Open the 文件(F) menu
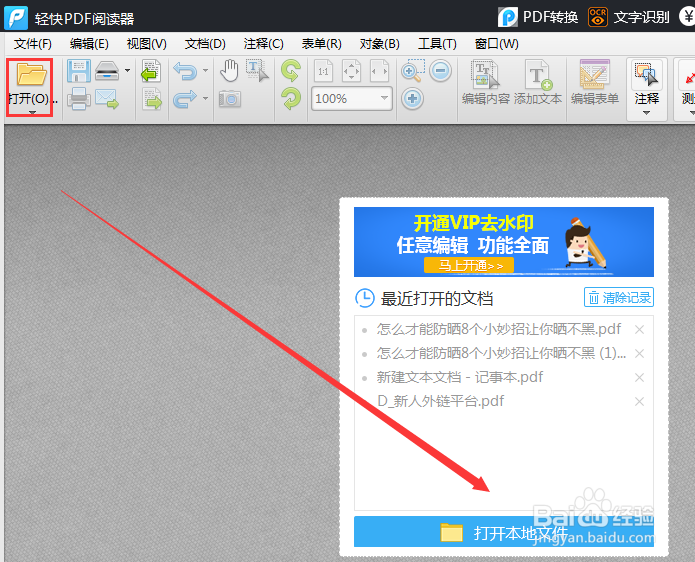This screenshot has width=695, height=562. [33, 44]
